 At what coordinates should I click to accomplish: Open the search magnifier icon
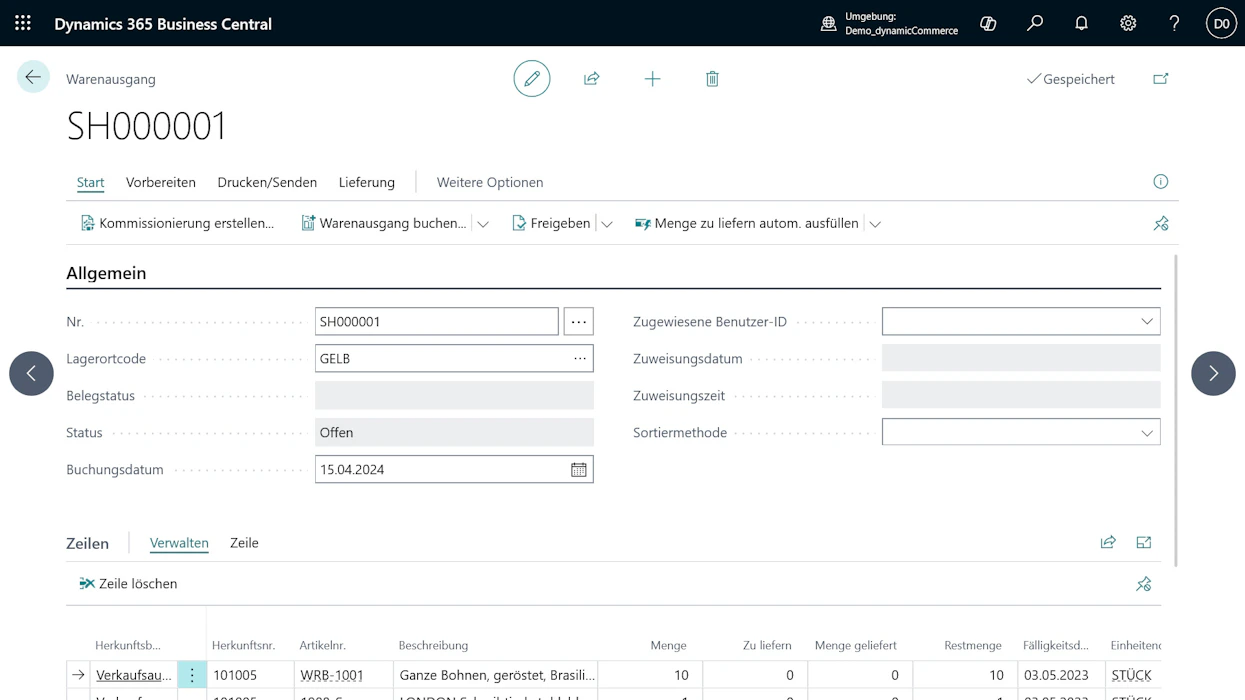1035,23
